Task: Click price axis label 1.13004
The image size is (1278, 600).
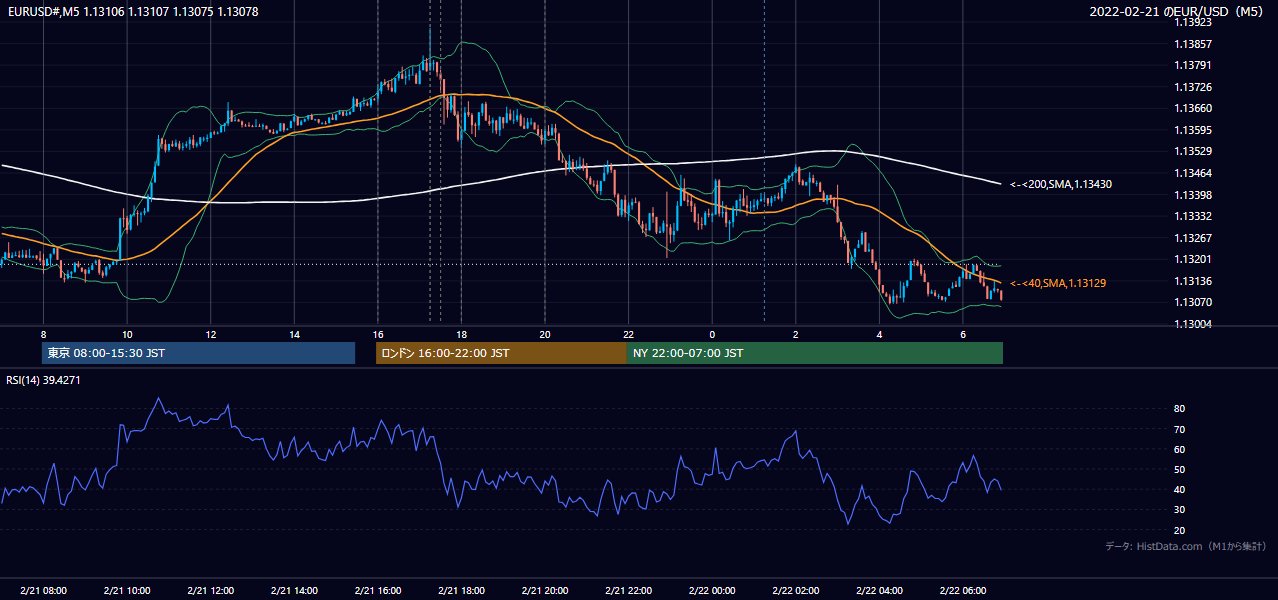Action: [x=1193, y=324]
